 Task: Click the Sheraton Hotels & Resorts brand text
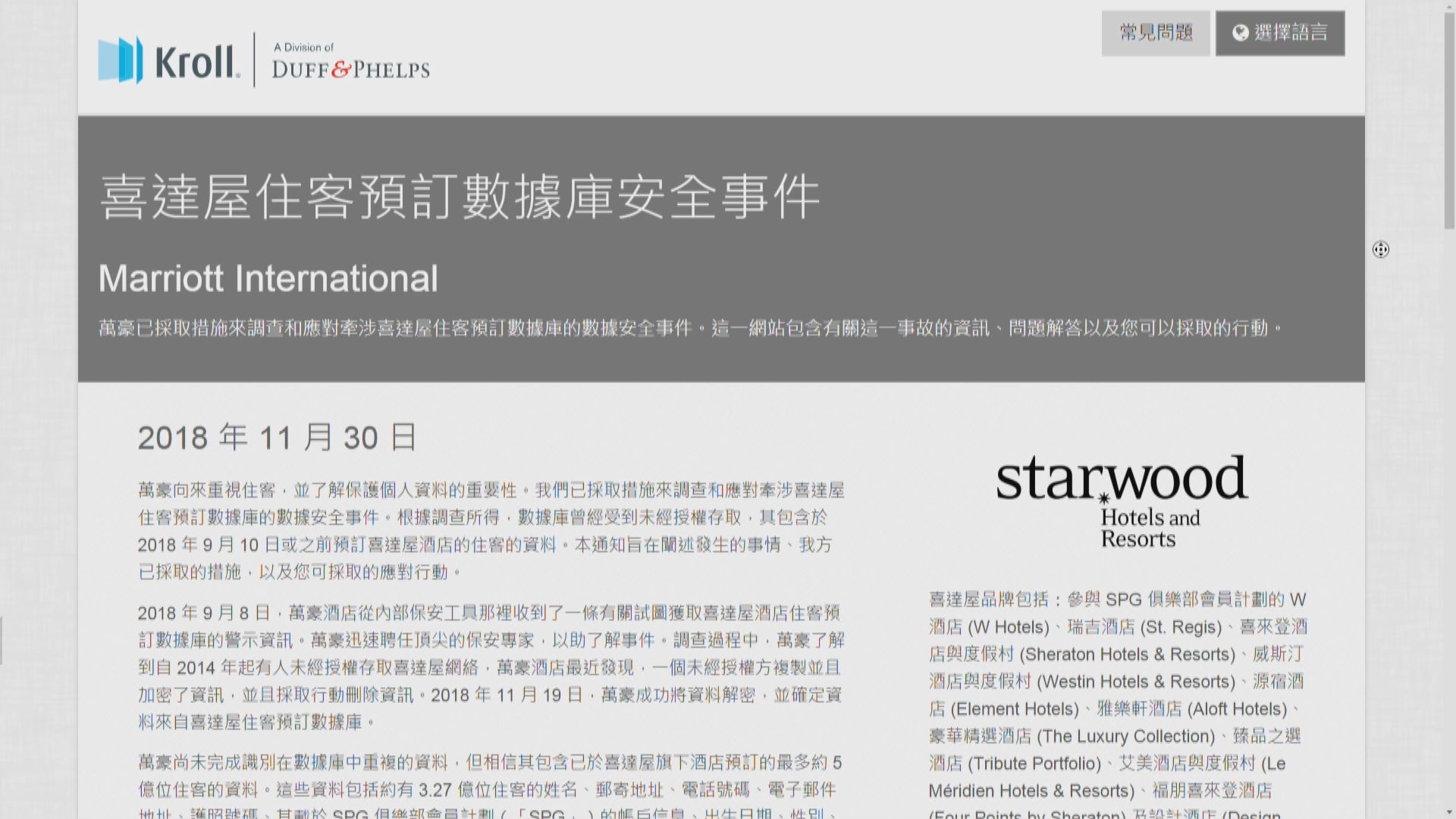point(1127,654)
